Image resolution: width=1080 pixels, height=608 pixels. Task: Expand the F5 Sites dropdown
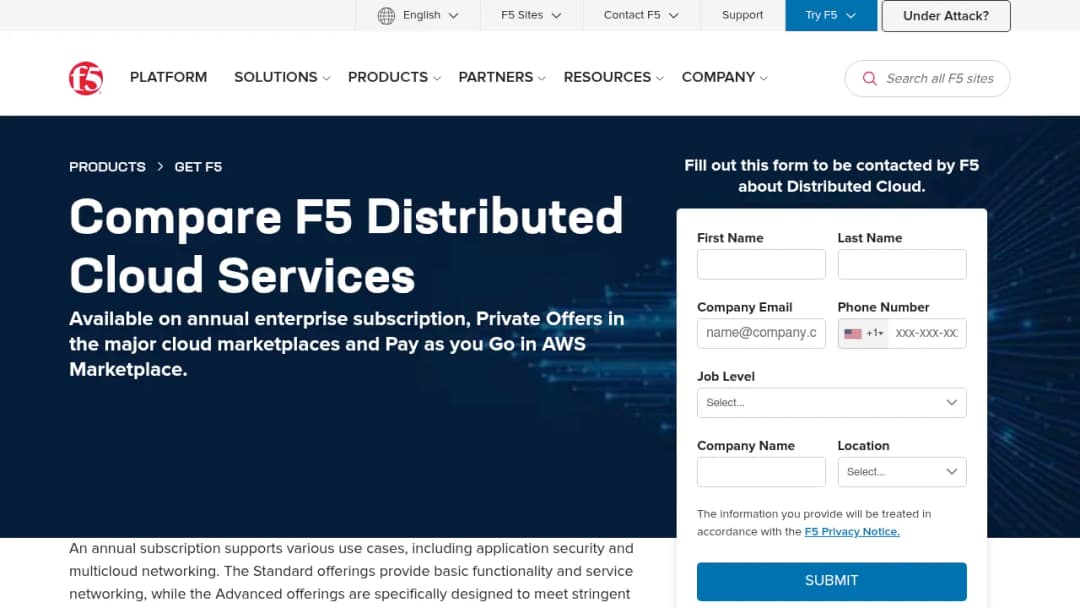531,15
